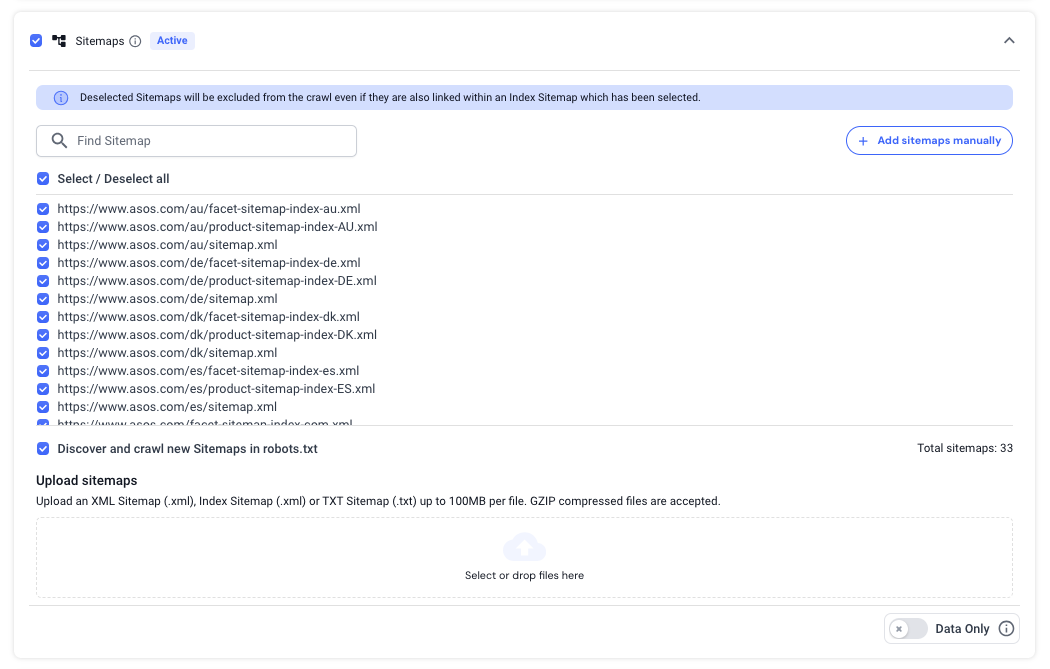1050x669 pixels.
Task: Click Add sitemaps manually button
Action: 929,141
